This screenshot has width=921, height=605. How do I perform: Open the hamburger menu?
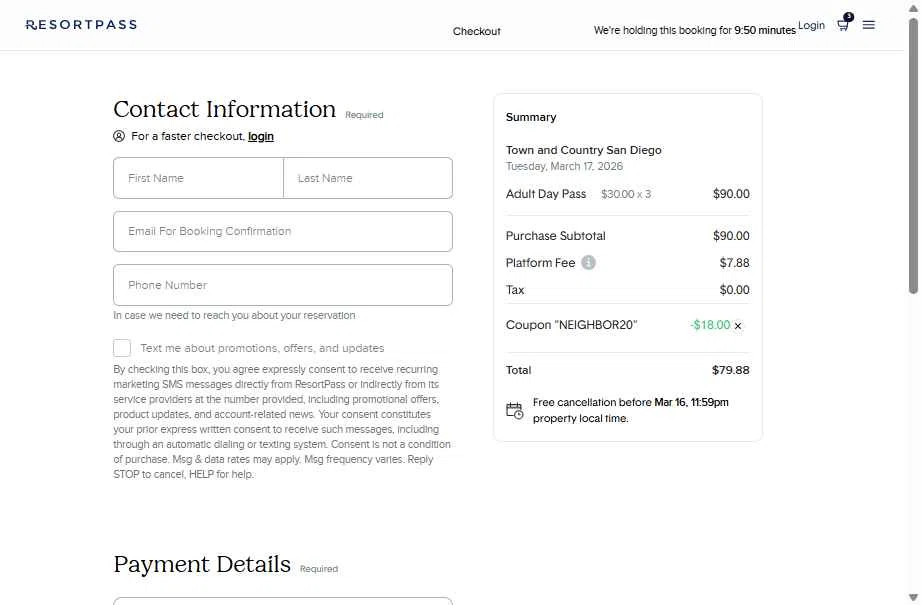coord(868,25)
